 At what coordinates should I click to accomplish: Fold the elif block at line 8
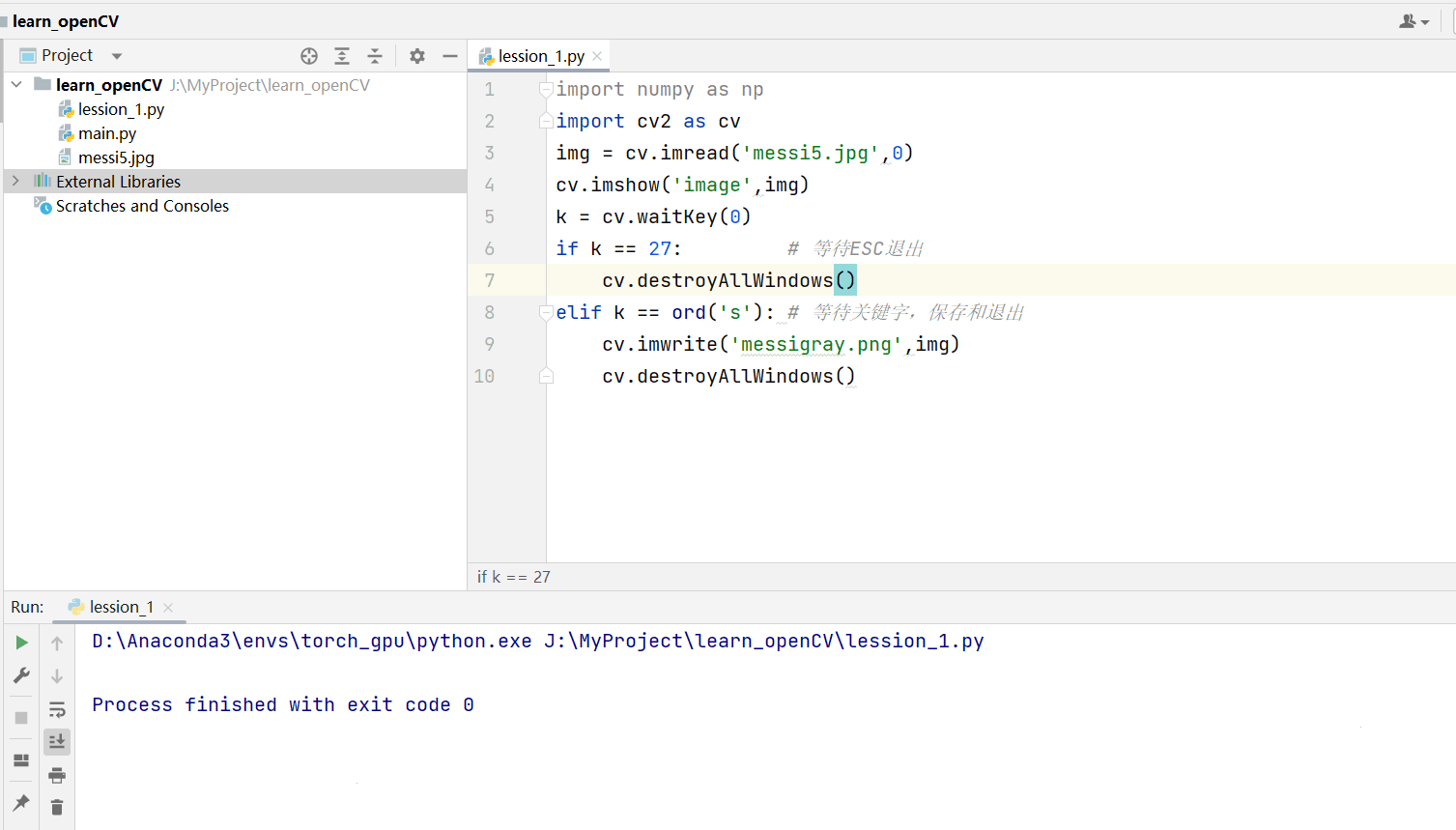pyautogui.click(x=546, y=313)
